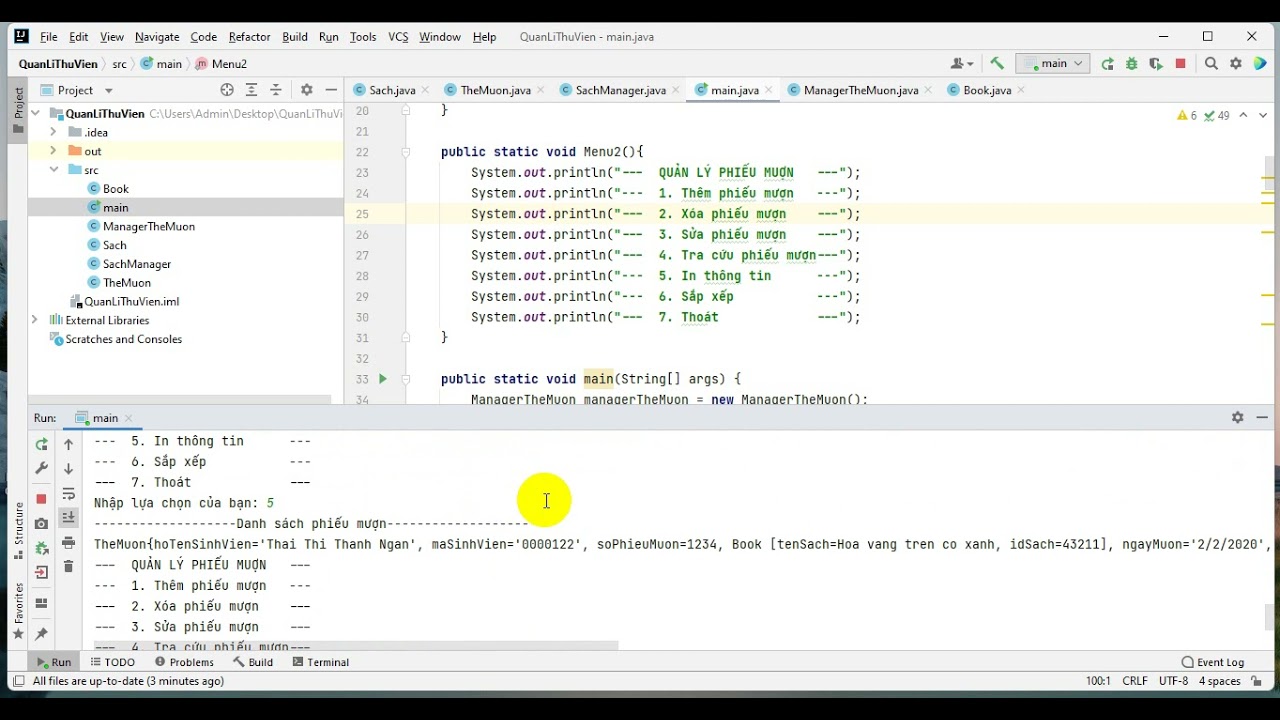Click the Run panel settings gear
This screenshot has height=720, width=1280.
(1237, 418)
